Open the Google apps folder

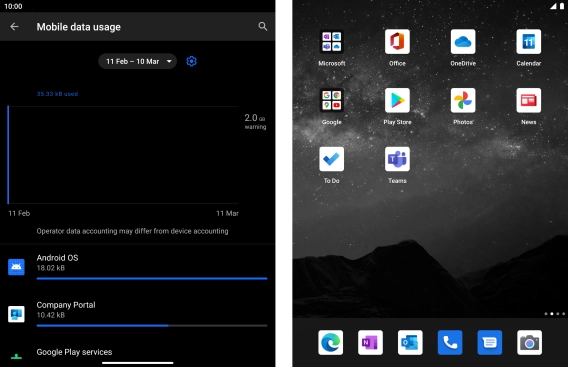click(331, 100)
